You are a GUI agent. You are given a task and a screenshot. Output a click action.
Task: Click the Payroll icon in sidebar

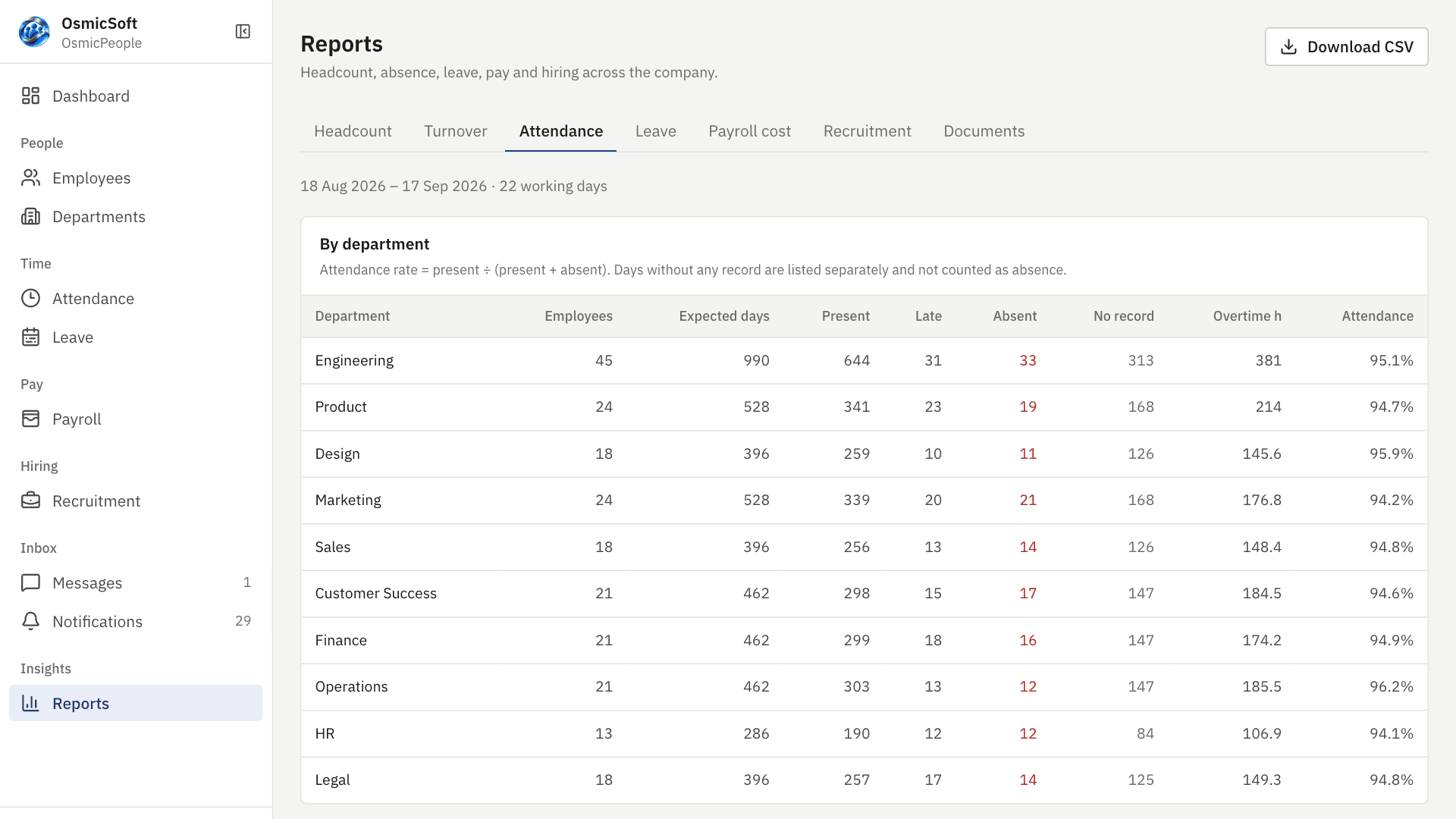click(x=30, y=419)
